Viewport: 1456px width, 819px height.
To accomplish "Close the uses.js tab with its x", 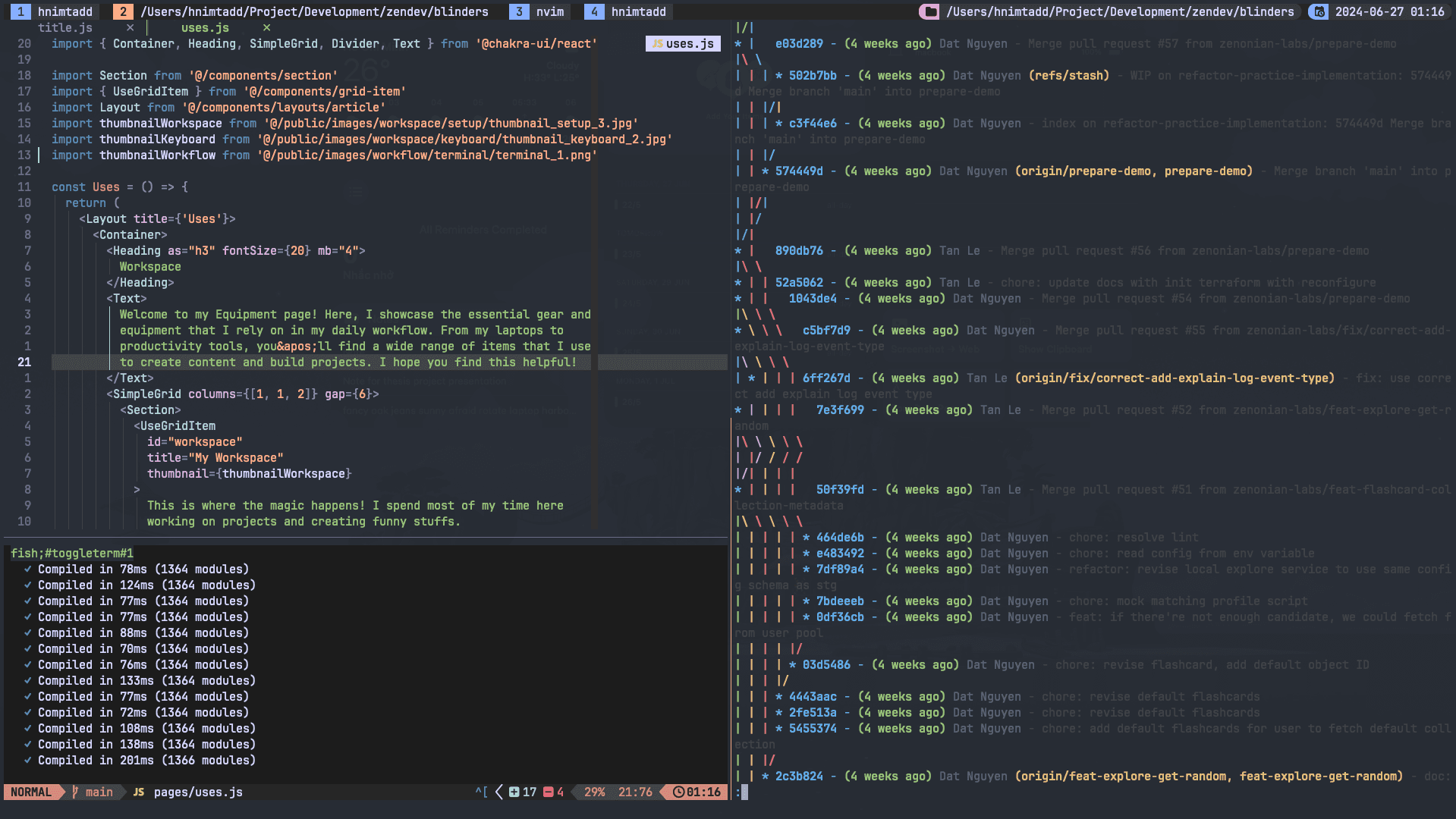I will (266, 27).
